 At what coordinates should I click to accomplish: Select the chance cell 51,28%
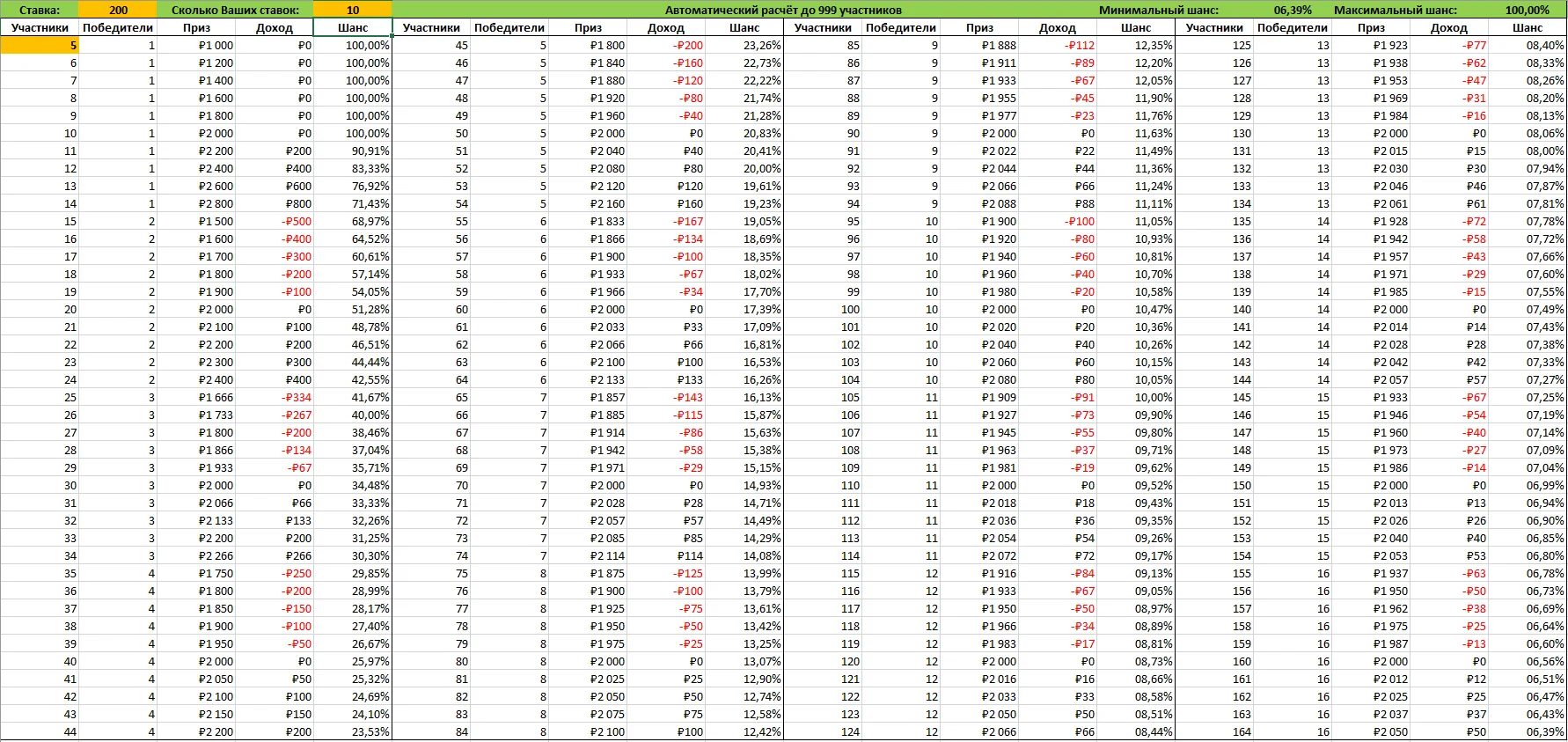pyautogui.click(x=353, y=309)
